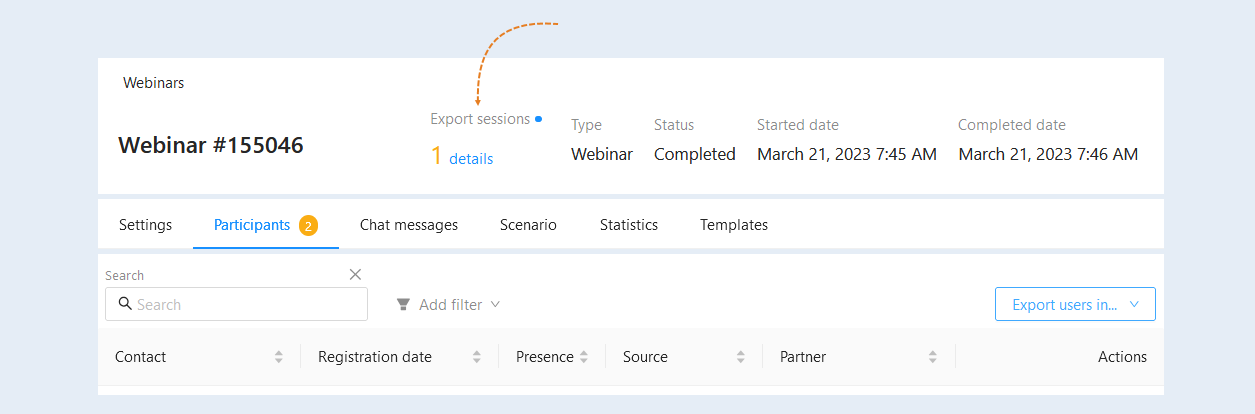Click the funnel filter icon
1255x414 pixels.
tap(403, 305)
